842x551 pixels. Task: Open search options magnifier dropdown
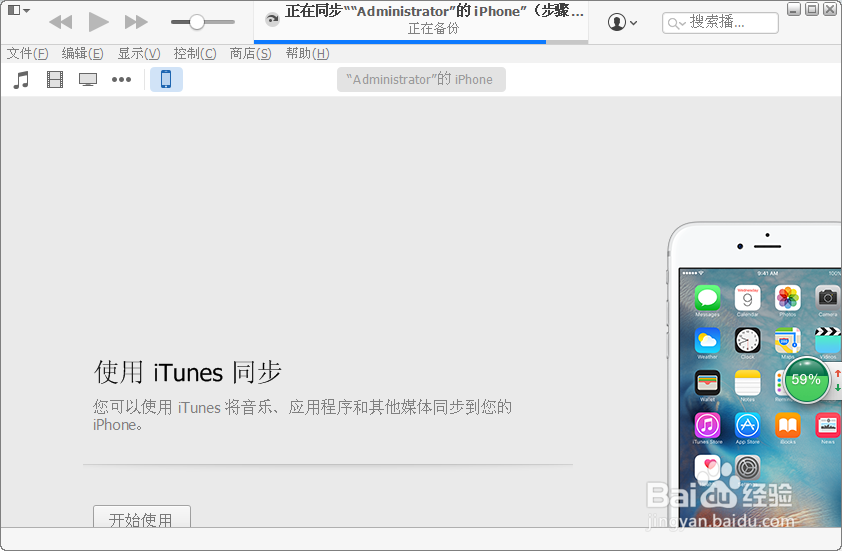[x=677, y=24]
